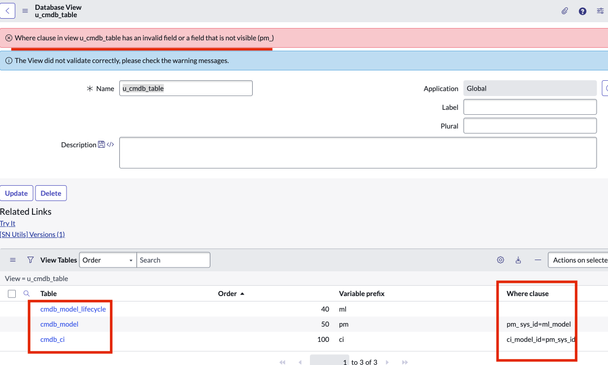Open the list personalize gear icon
Image resolution: width=608 pixels, height=365 pixels.
click(501, 260)
